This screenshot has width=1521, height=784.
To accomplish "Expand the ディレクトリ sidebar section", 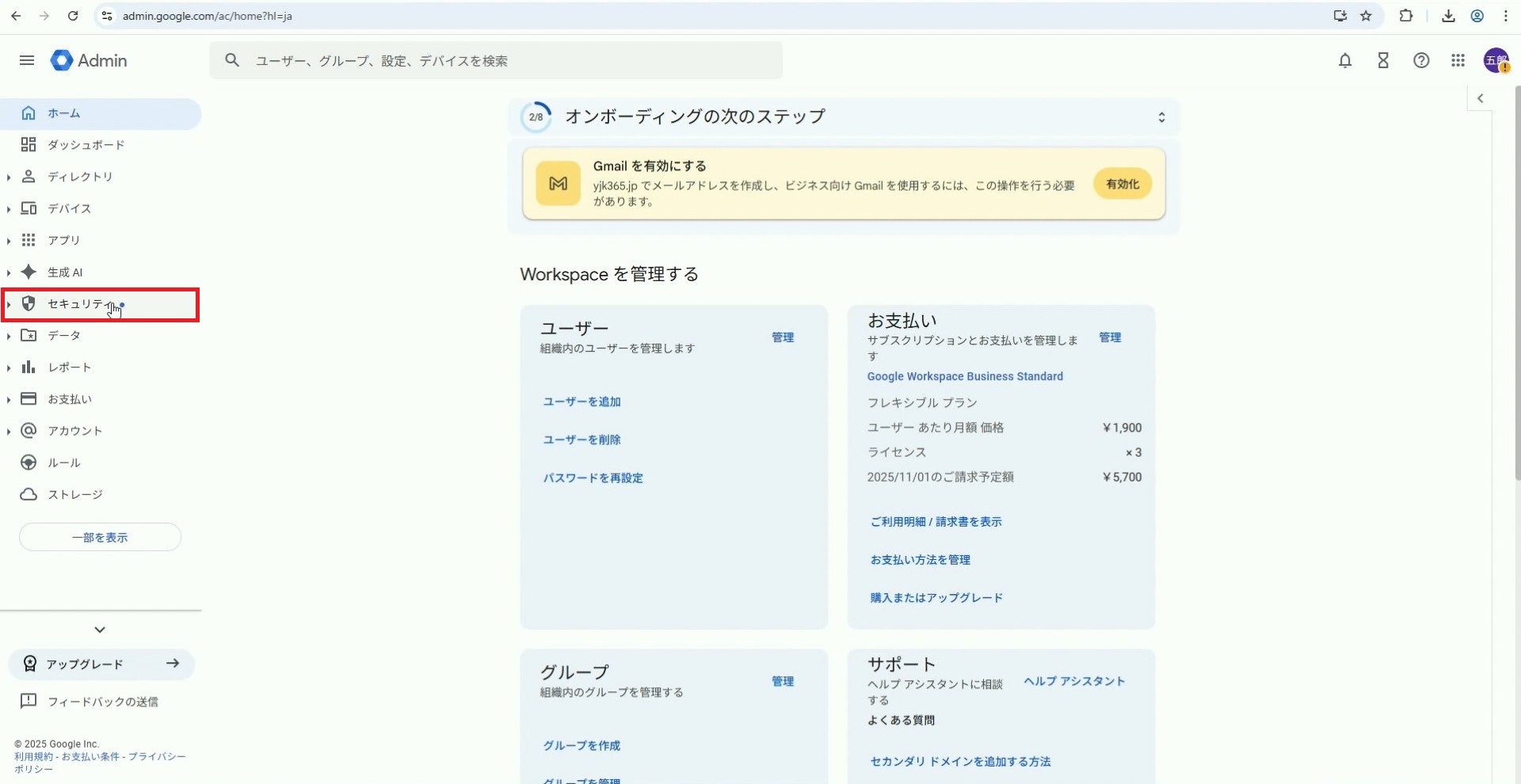I will coord(9,177).
